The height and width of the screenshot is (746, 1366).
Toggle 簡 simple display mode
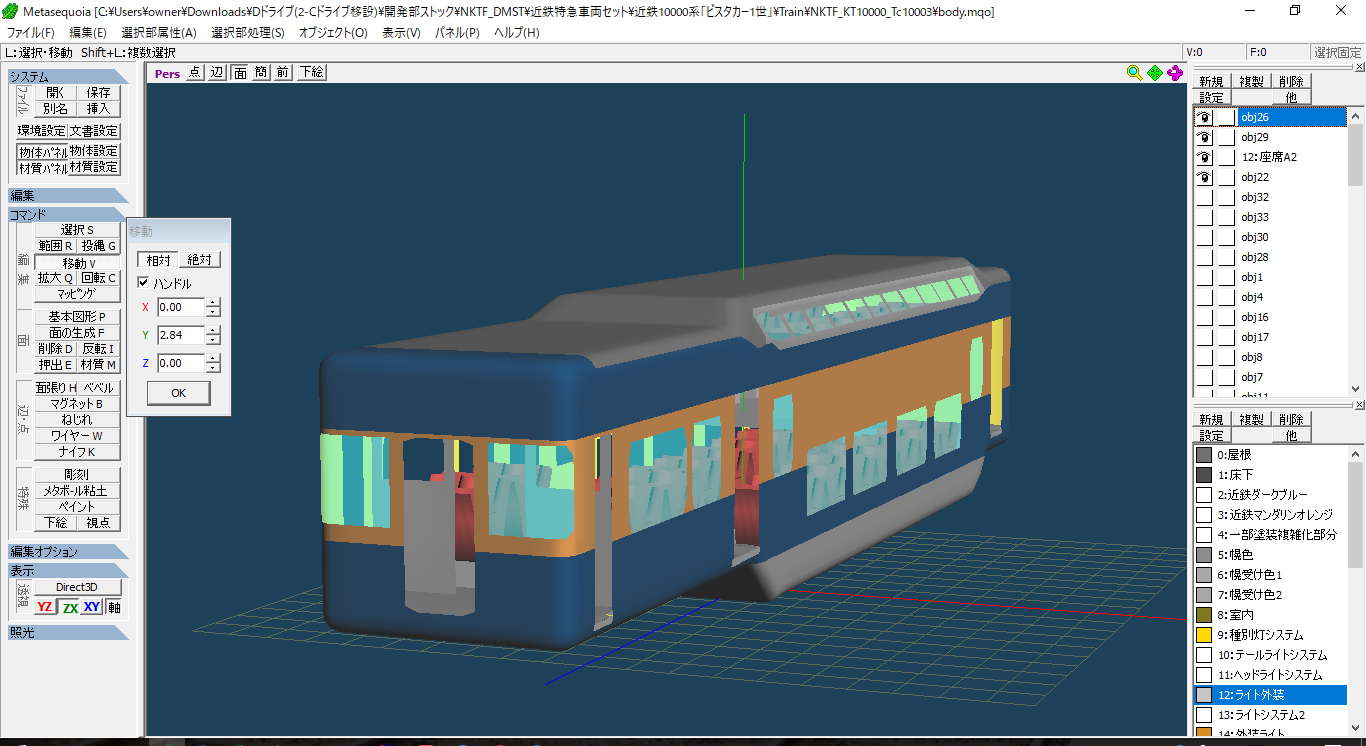point(261,72)
